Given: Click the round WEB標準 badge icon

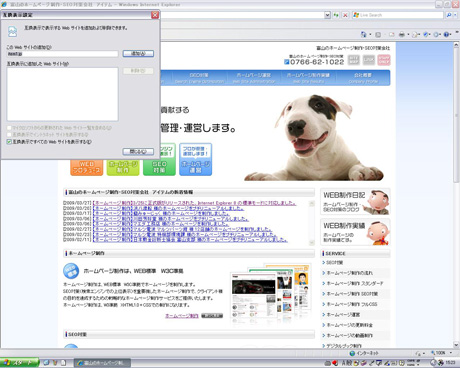Looking at the screenshot, I should (71, 271).
